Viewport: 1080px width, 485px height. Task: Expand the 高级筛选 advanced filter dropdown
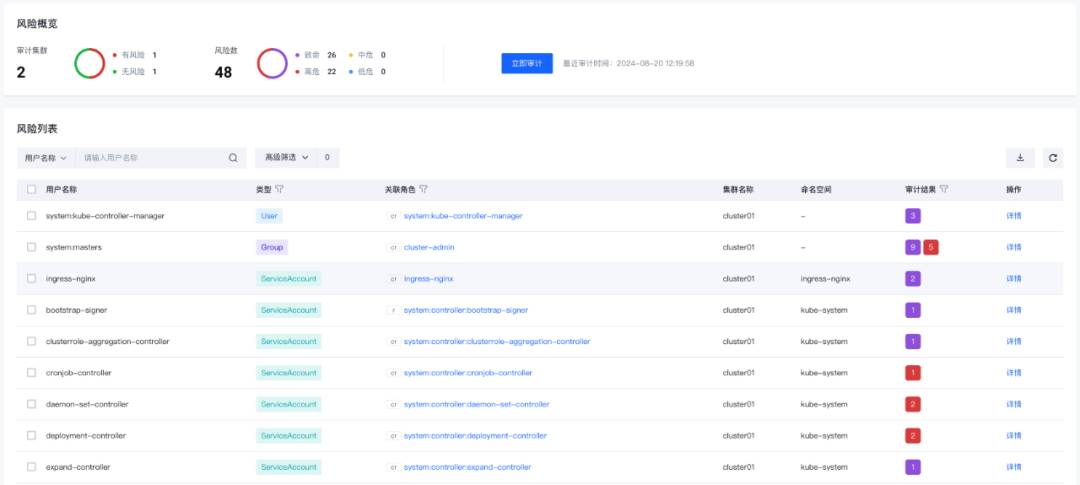(x=287, y=158)
